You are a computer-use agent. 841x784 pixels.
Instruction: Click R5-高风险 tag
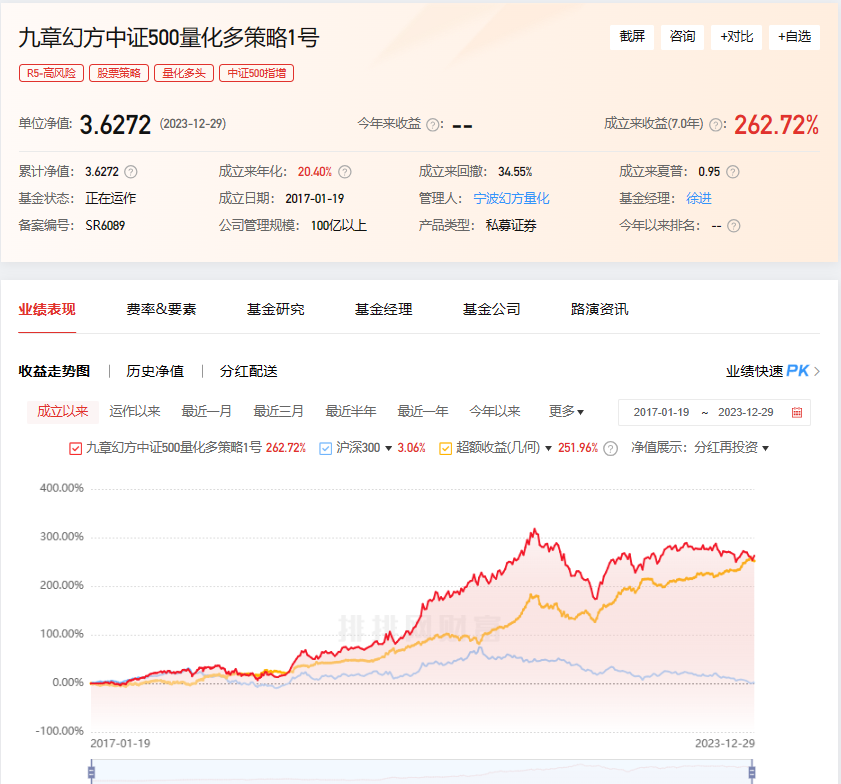(51, 73)
